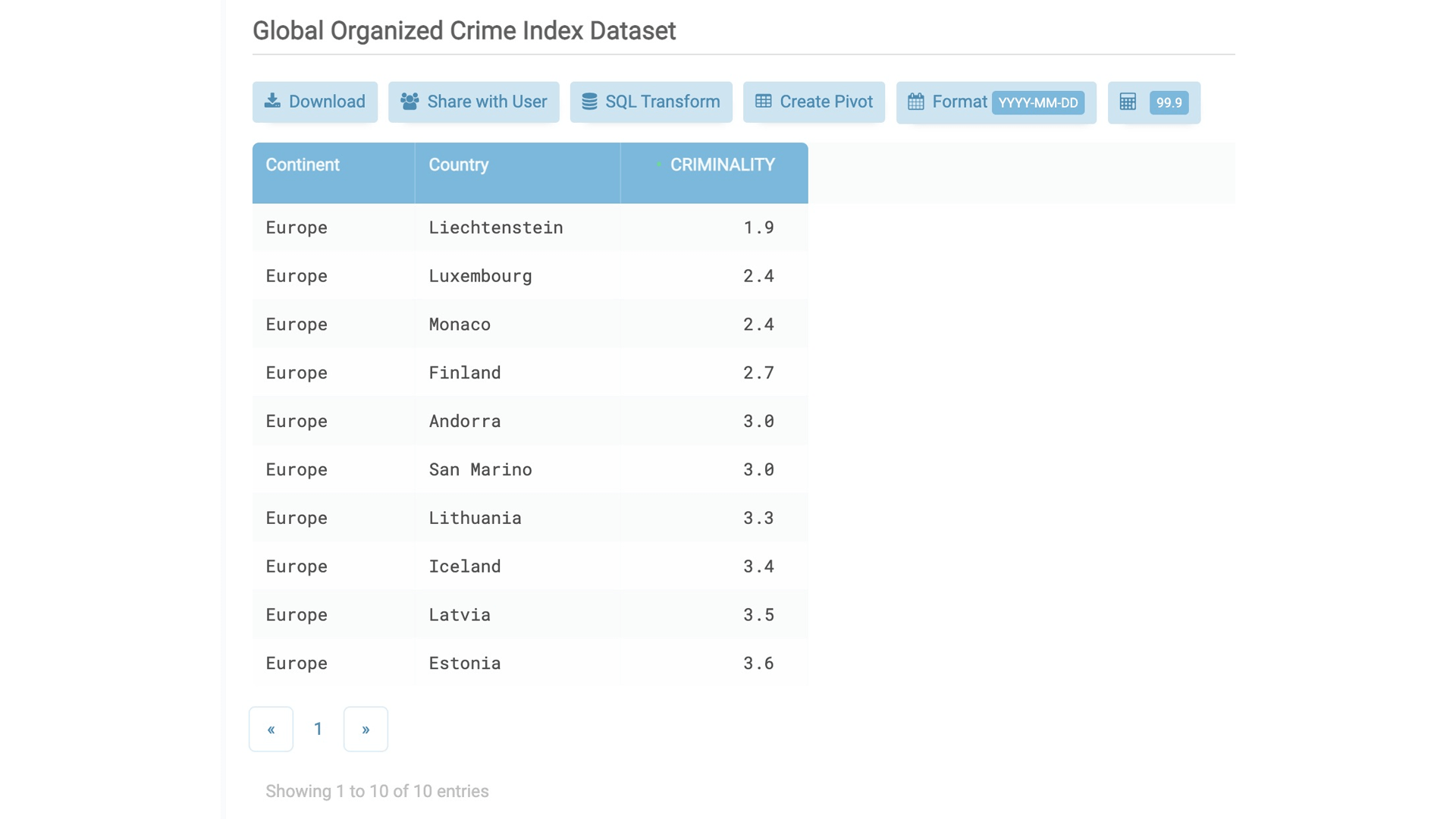
Task: Click the Showing 1 to 10 entries text
Action: pos(377,792)
